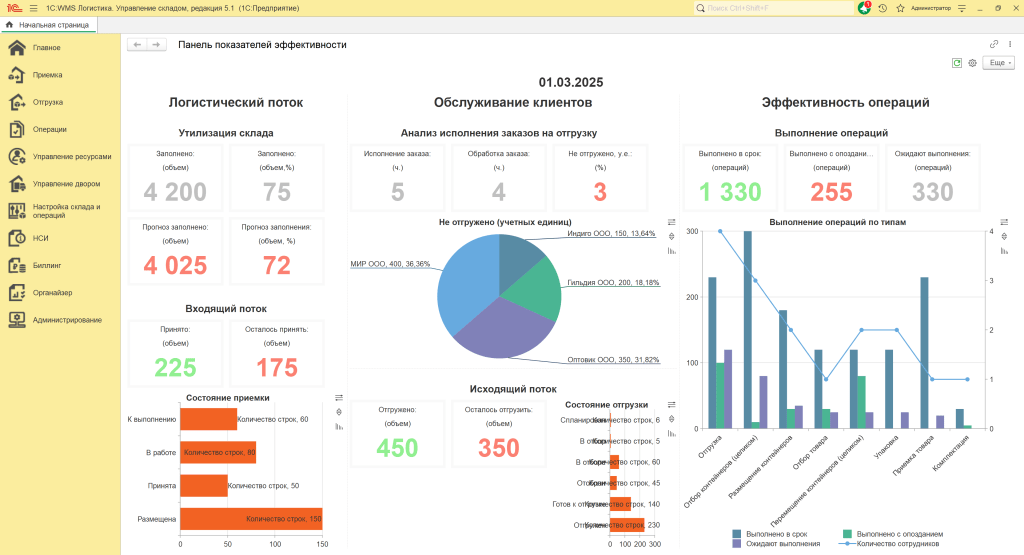Click the Администратор user name

(931, 8)
